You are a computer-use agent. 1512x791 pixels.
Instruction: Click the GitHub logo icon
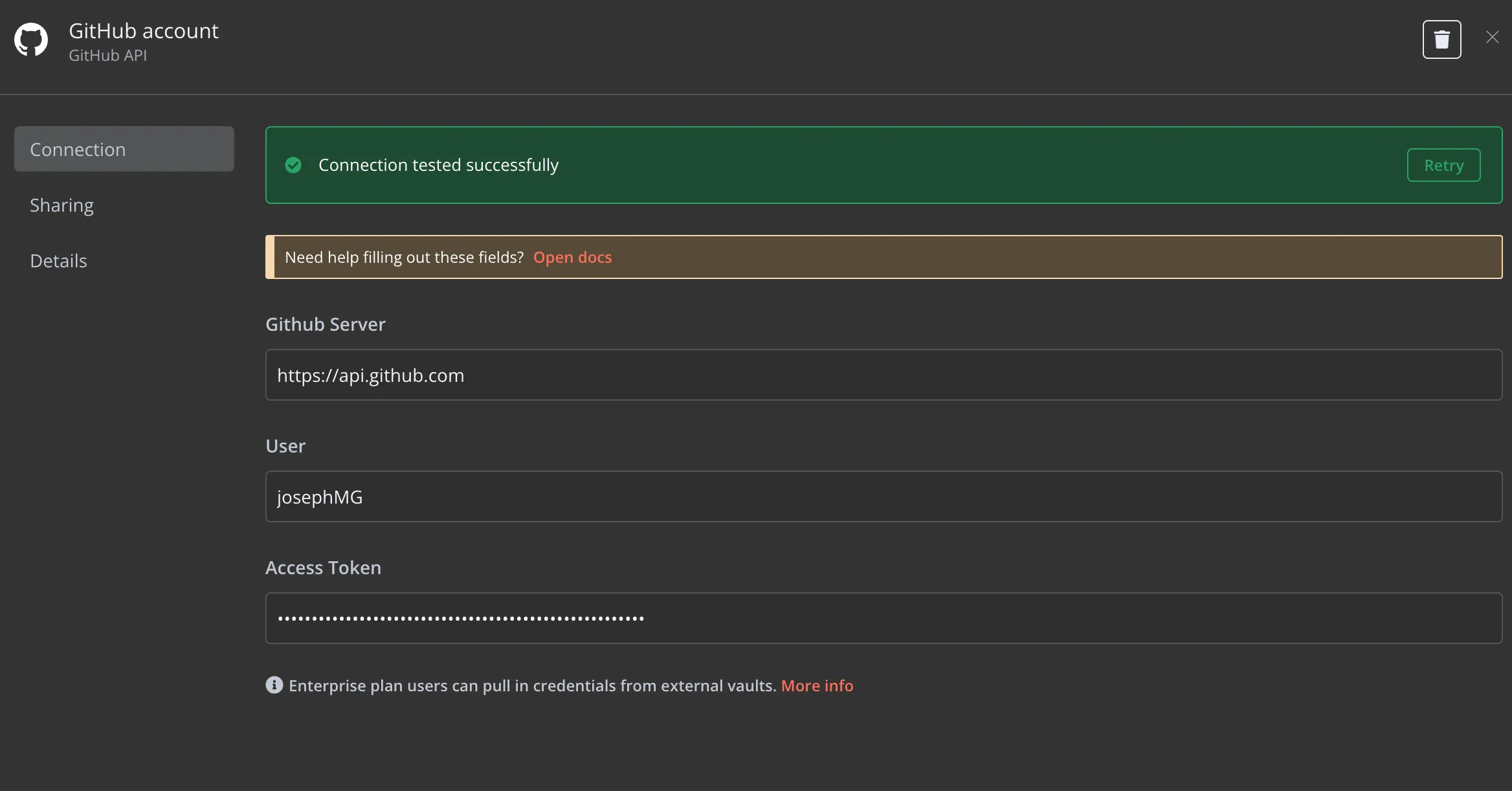point(31,40)
